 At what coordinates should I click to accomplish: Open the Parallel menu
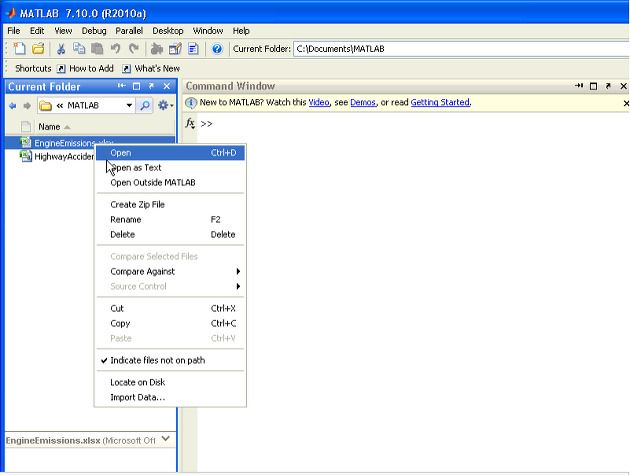point(129,31)
